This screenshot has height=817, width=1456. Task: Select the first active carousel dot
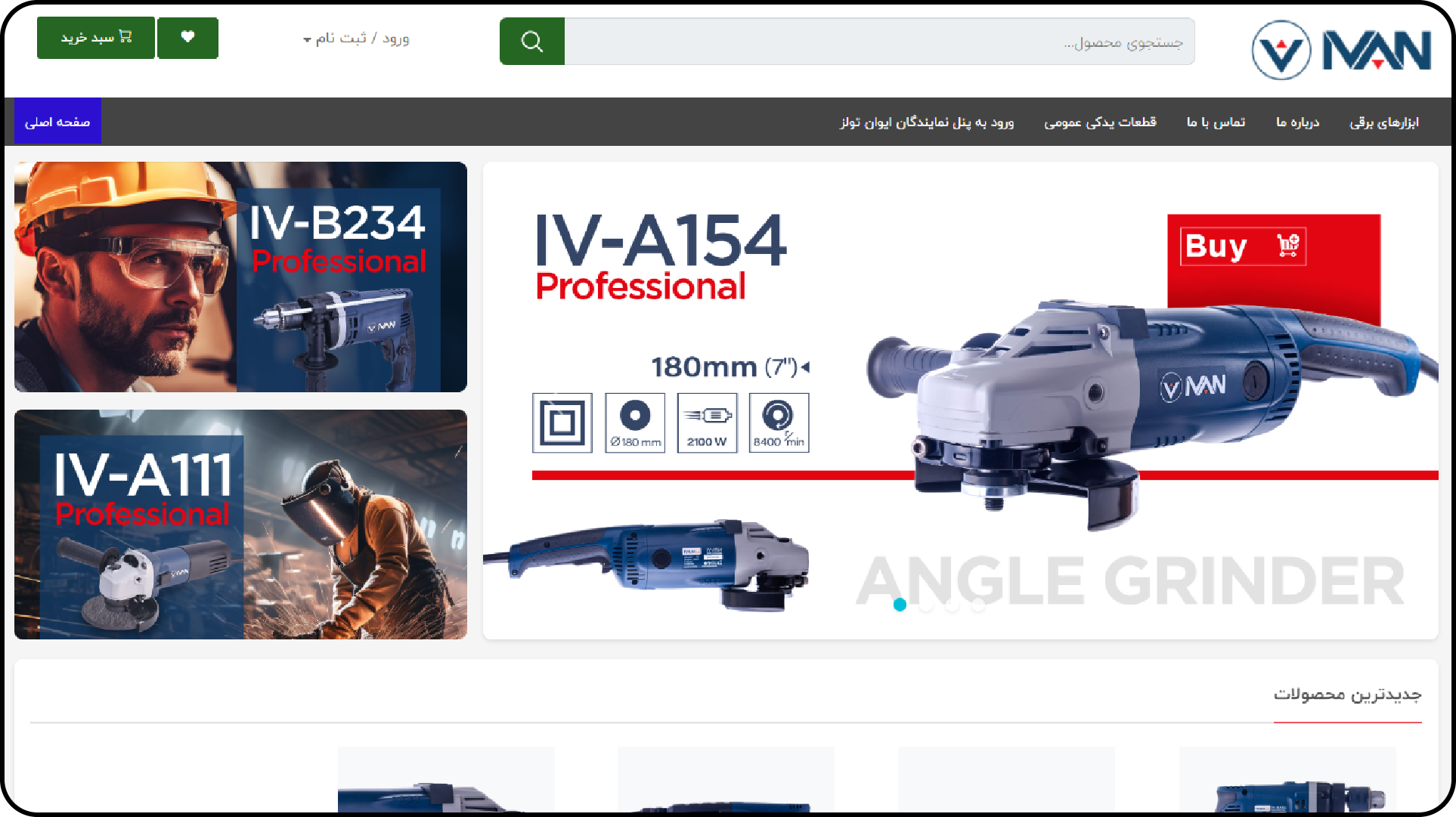click(x=900, y=605)
